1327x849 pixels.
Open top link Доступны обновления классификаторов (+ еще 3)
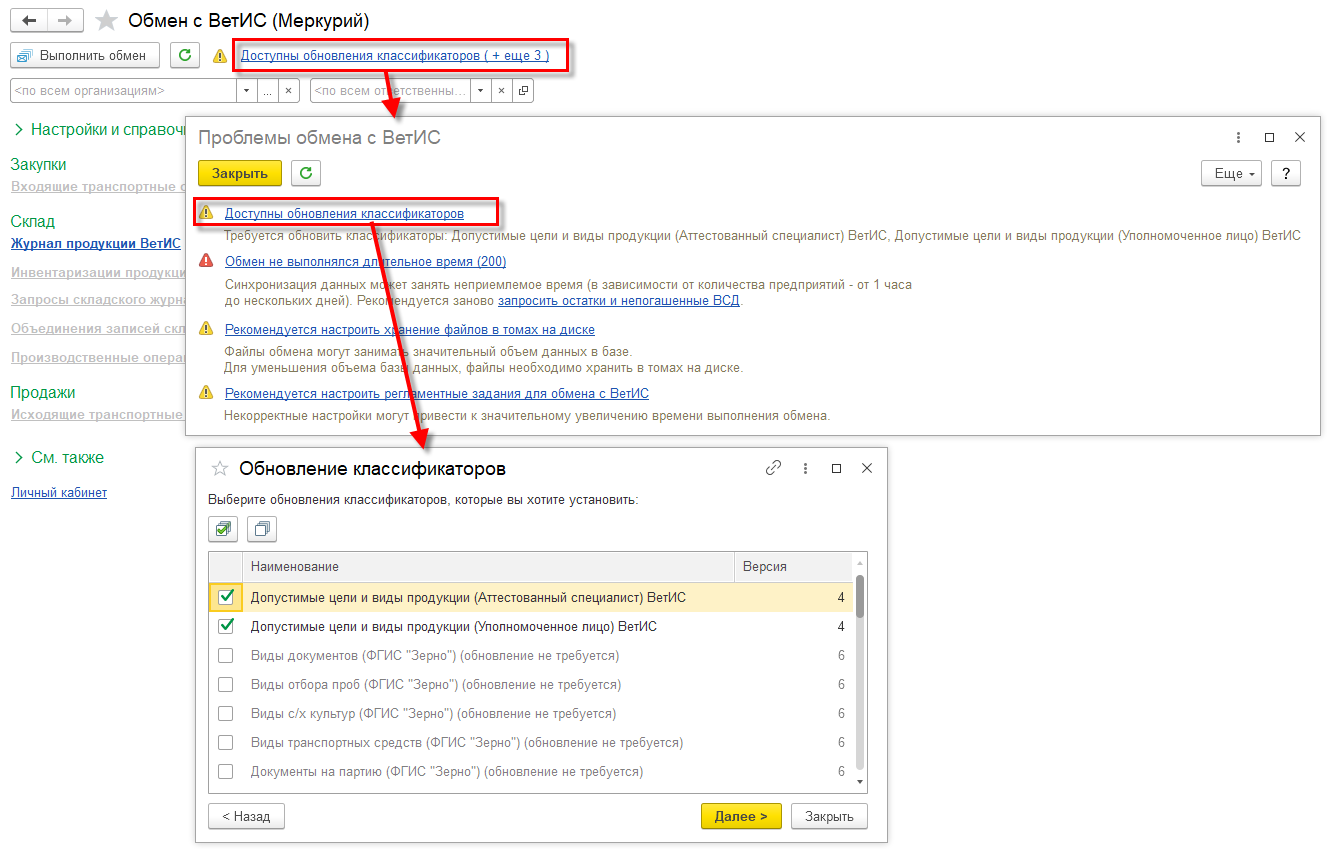point(395,56)
